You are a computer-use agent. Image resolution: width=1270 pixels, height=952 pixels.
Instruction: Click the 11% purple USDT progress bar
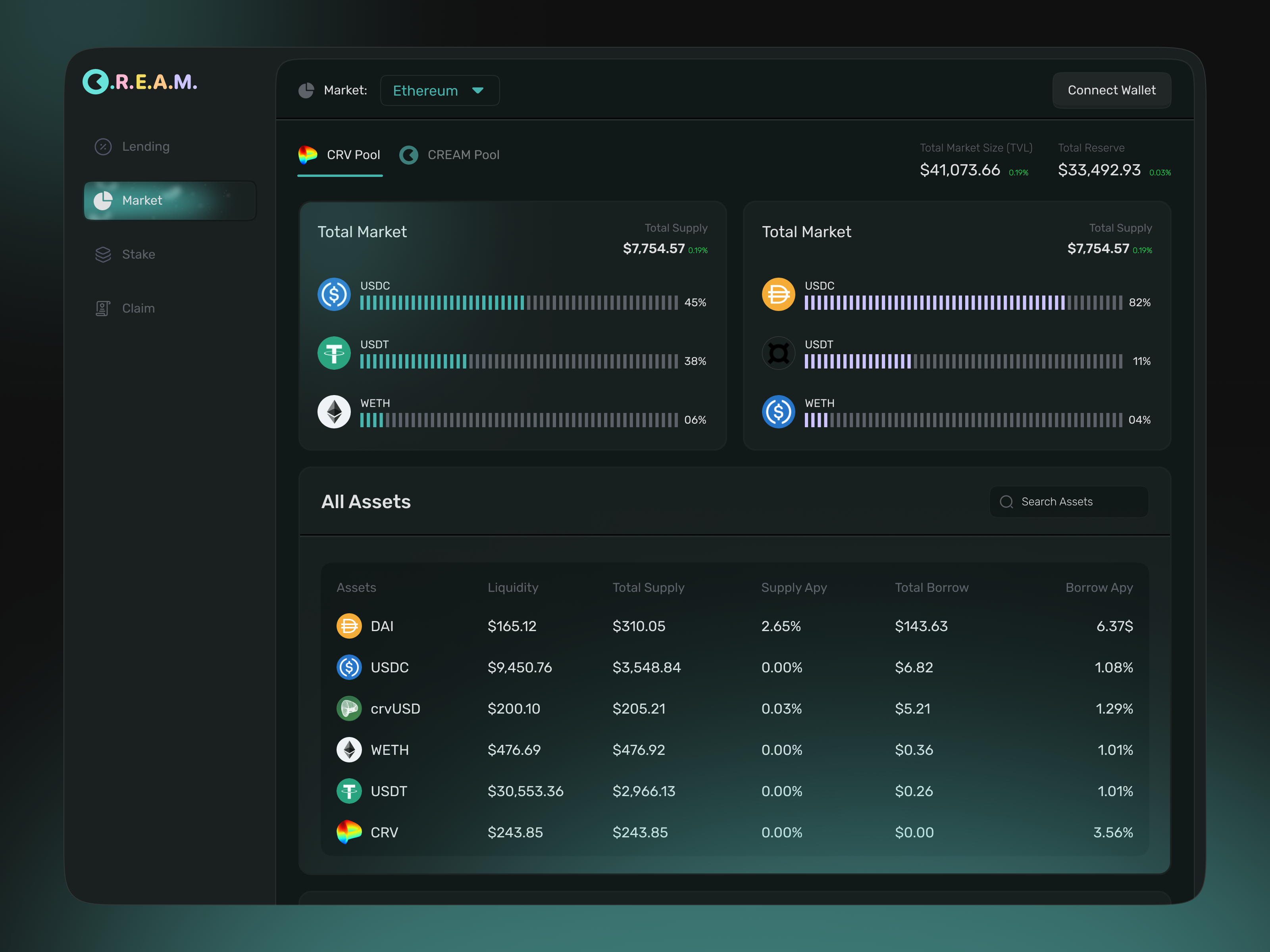pos(963,361)
